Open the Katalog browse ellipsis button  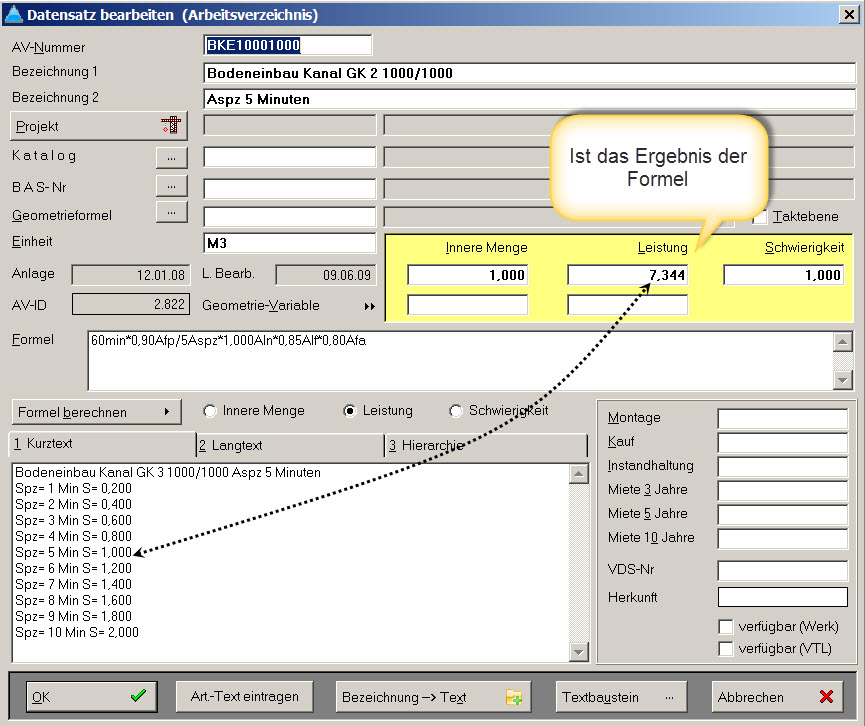[x=171, y=157]
